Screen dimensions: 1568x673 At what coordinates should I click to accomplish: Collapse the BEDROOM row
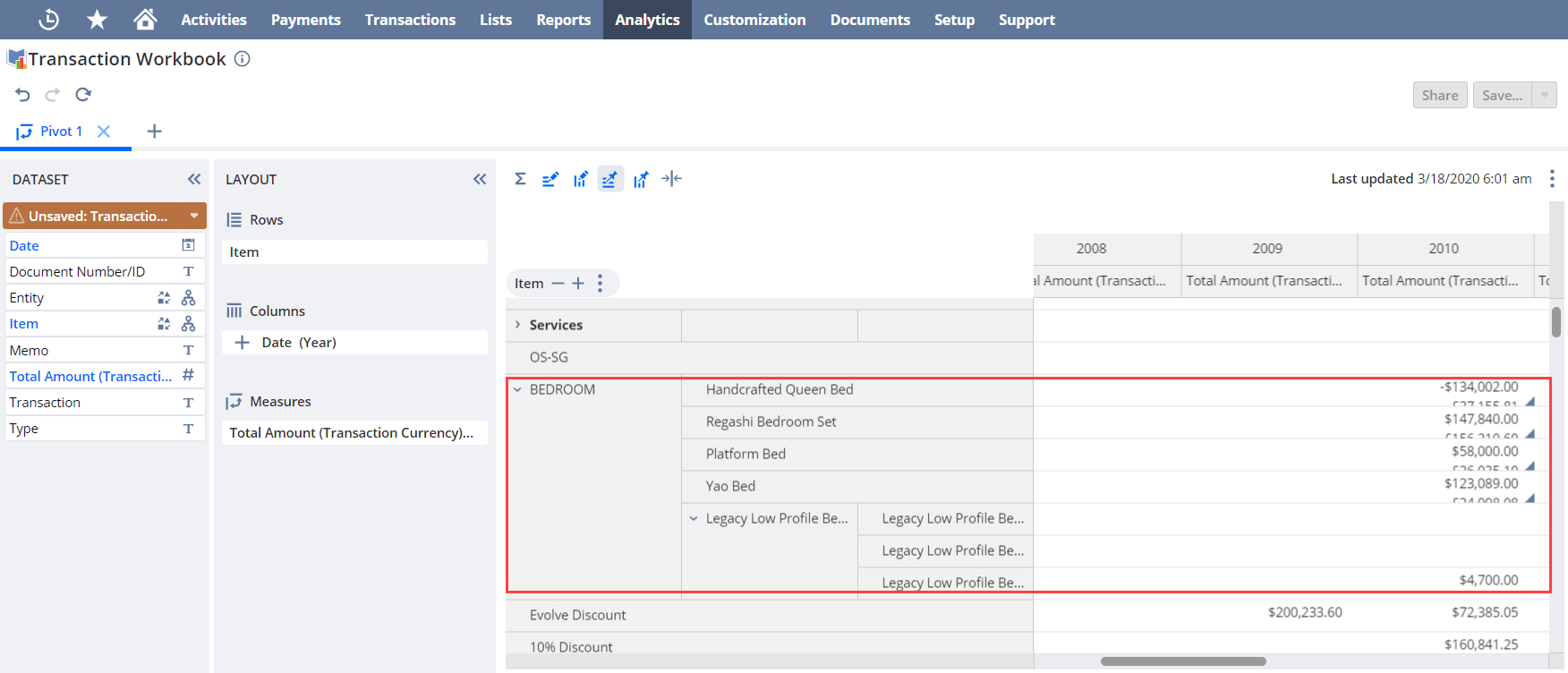pyautogui.click(x=517, y=389)
